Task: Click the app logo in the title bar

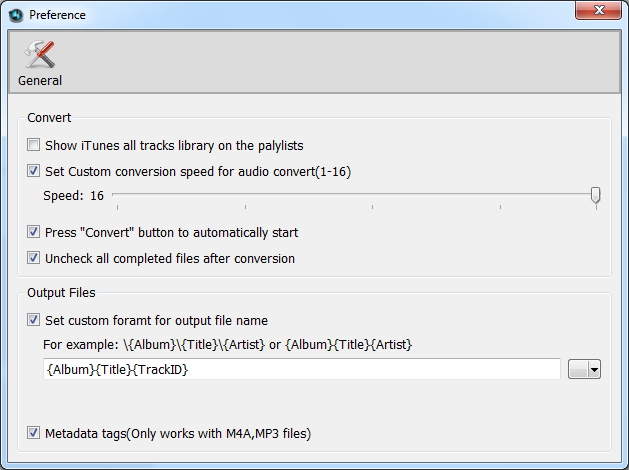Action: click(x=16, y=15)
